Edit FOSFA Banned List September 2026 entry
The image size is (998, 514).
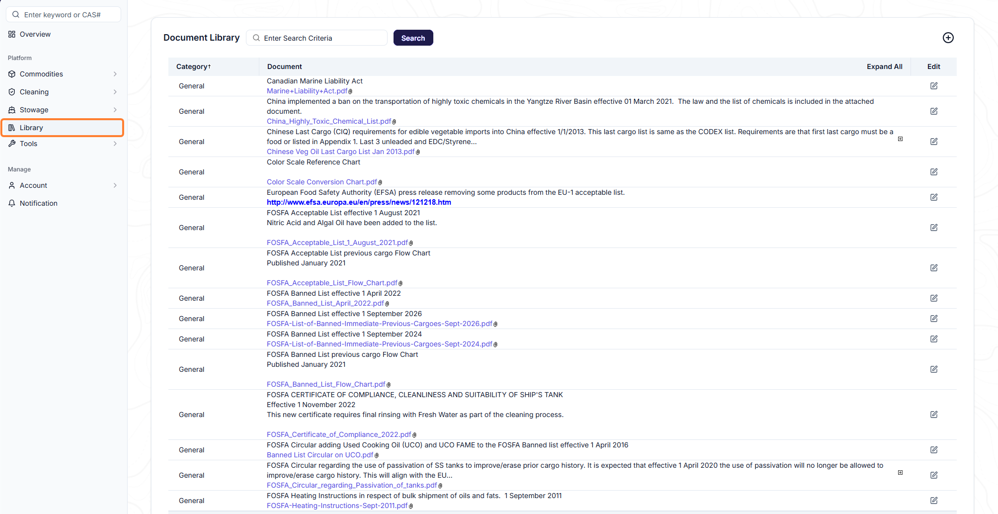coord(934,319)
